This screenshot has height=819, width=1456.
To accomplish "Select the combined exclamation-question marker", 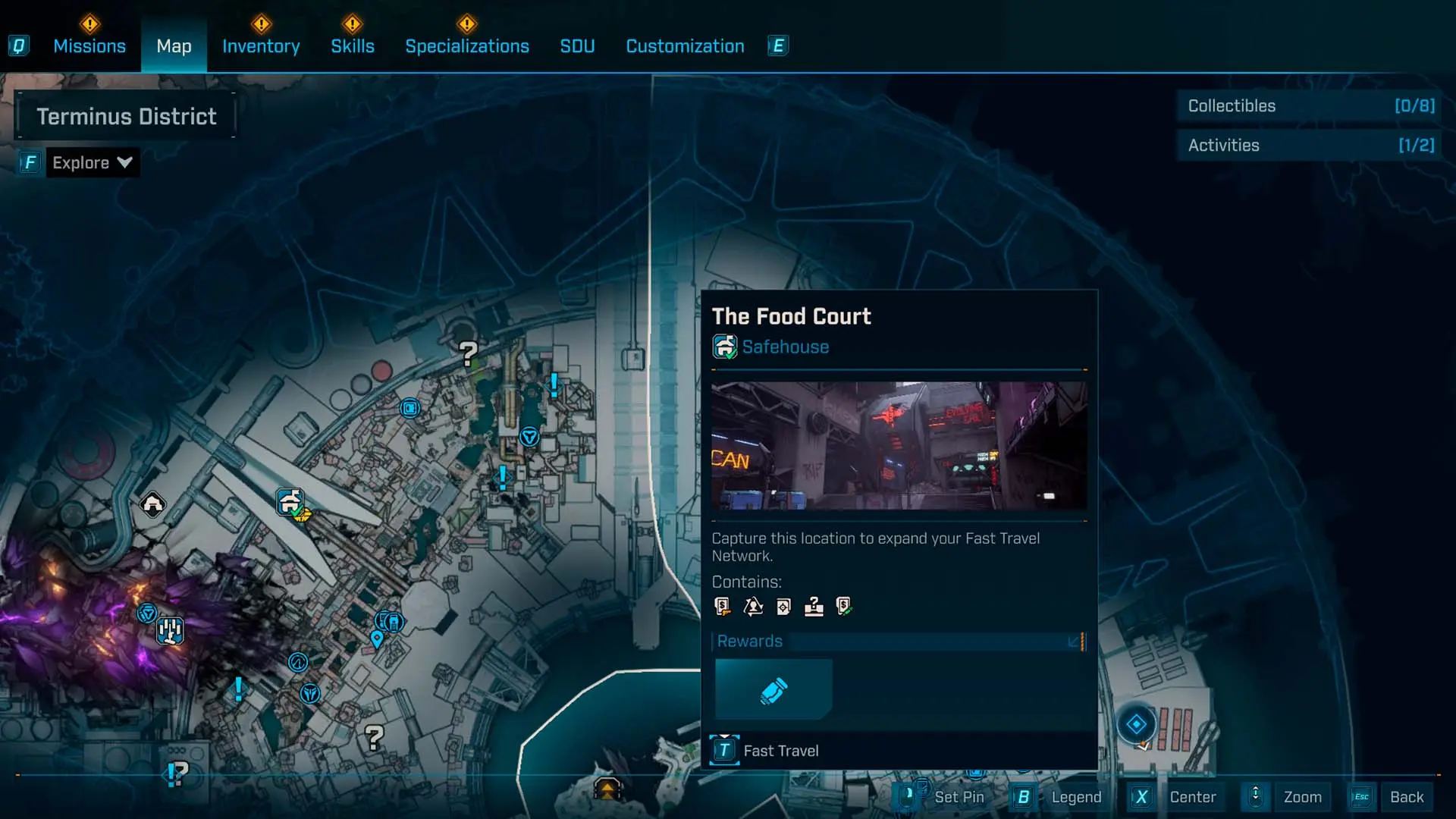I will [x=177, y=773].
